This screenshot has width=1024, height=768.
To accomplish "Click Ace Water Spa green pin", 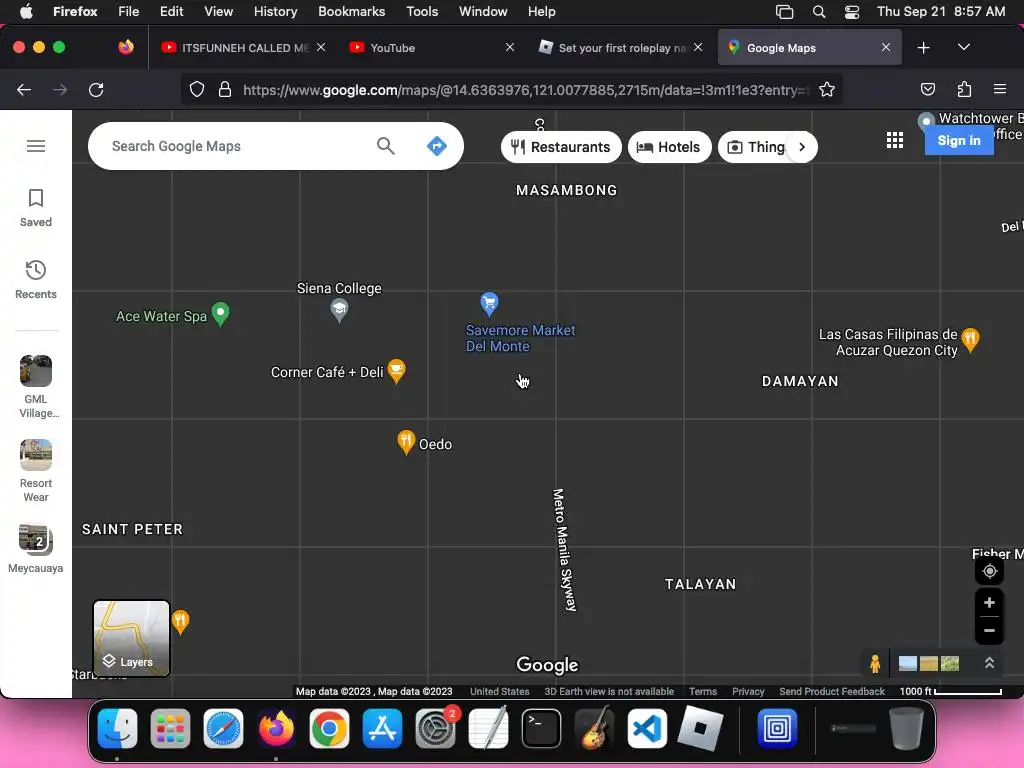I will 221,314.
